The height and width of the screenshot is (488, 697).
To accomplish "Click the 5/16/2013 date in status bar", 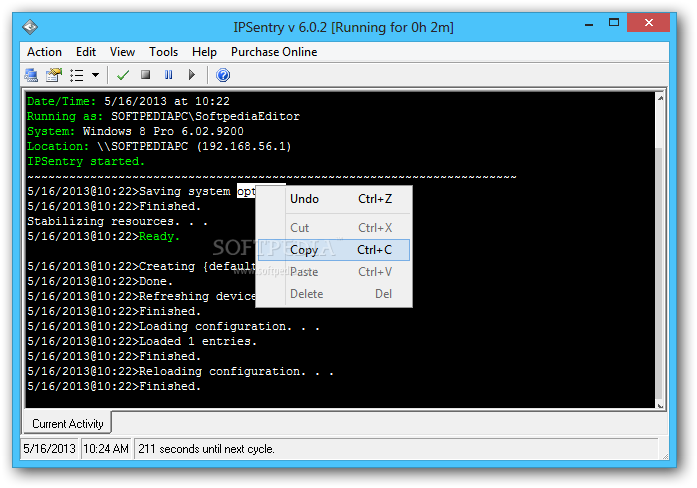I will [x=49, y=449].
